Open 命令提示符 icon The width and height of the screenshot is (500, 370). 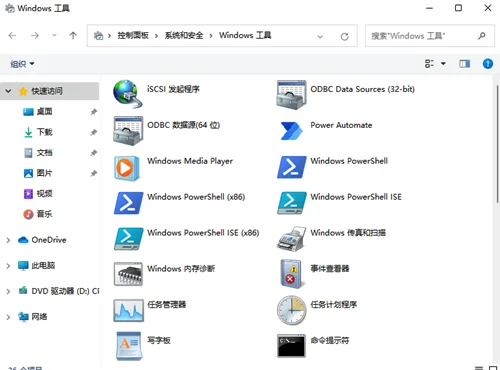pyautogui.click(x=291, y=346)
